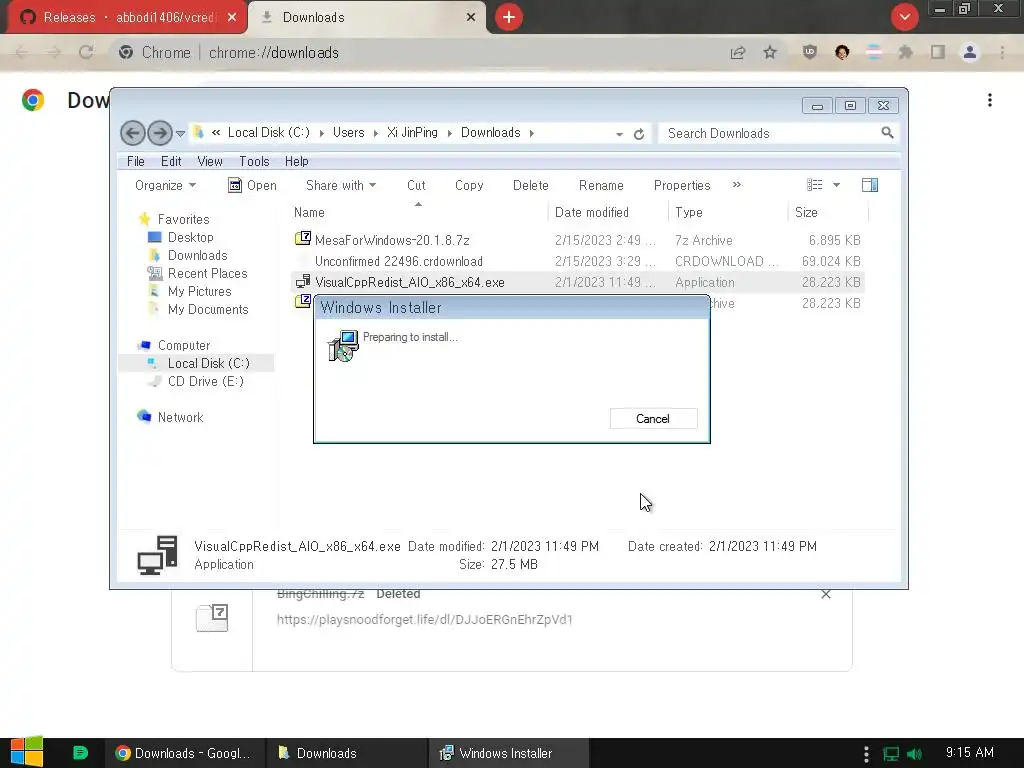This screenshot has height=768, width=1024.
Task: Expand breadcrumb arrow after Downloads
Action: click(532, 133)
